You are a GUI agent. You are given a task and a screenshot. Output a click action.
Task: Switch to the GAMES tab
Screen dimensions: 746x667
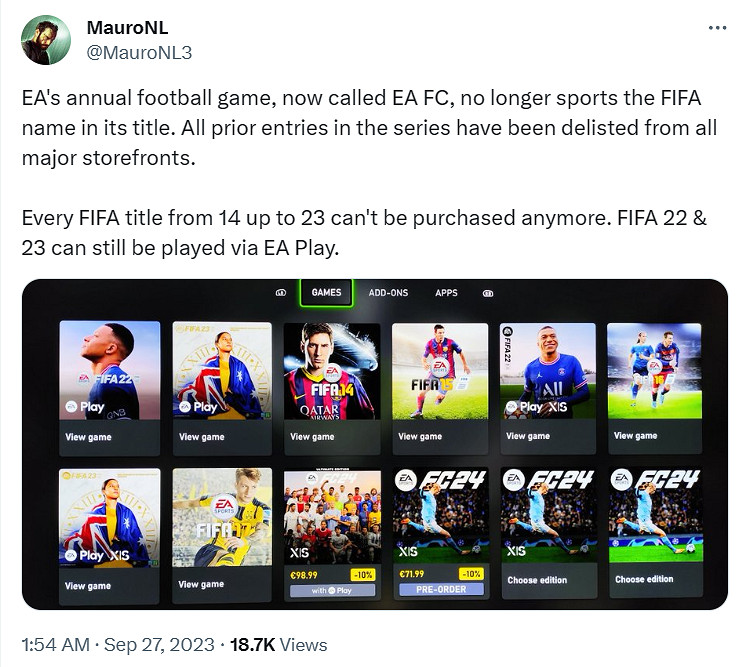pos(326,293)
